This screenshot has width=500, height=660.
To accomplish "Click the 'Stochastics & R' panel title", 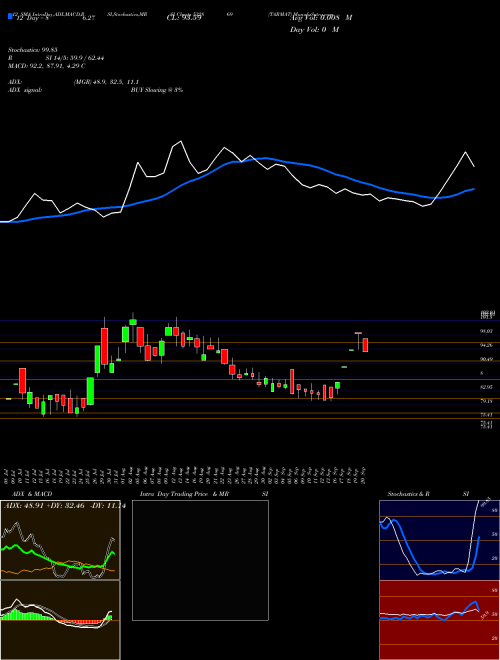I will tap(409, 494).
